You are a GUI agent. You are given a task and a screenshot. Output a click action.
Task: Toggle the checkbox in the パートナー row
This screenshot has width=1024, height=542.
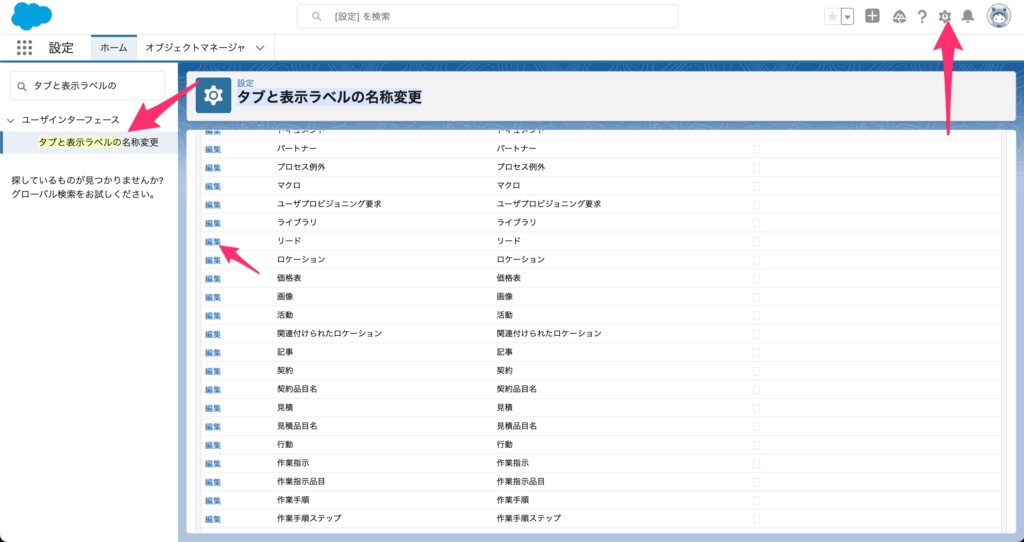point(756,149)
